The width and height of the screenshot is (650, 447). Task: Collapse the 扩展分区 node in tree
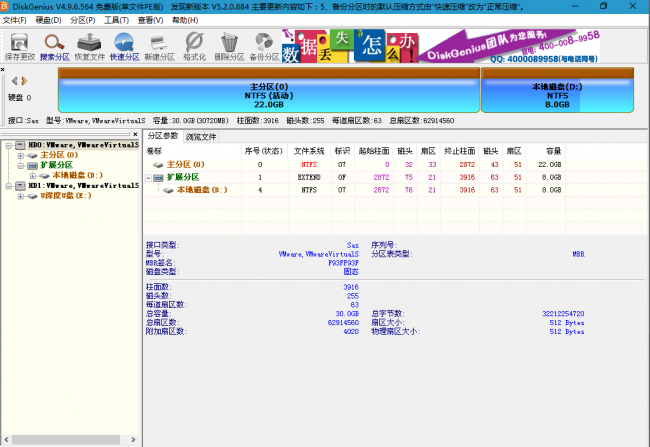tap(21, 165)
